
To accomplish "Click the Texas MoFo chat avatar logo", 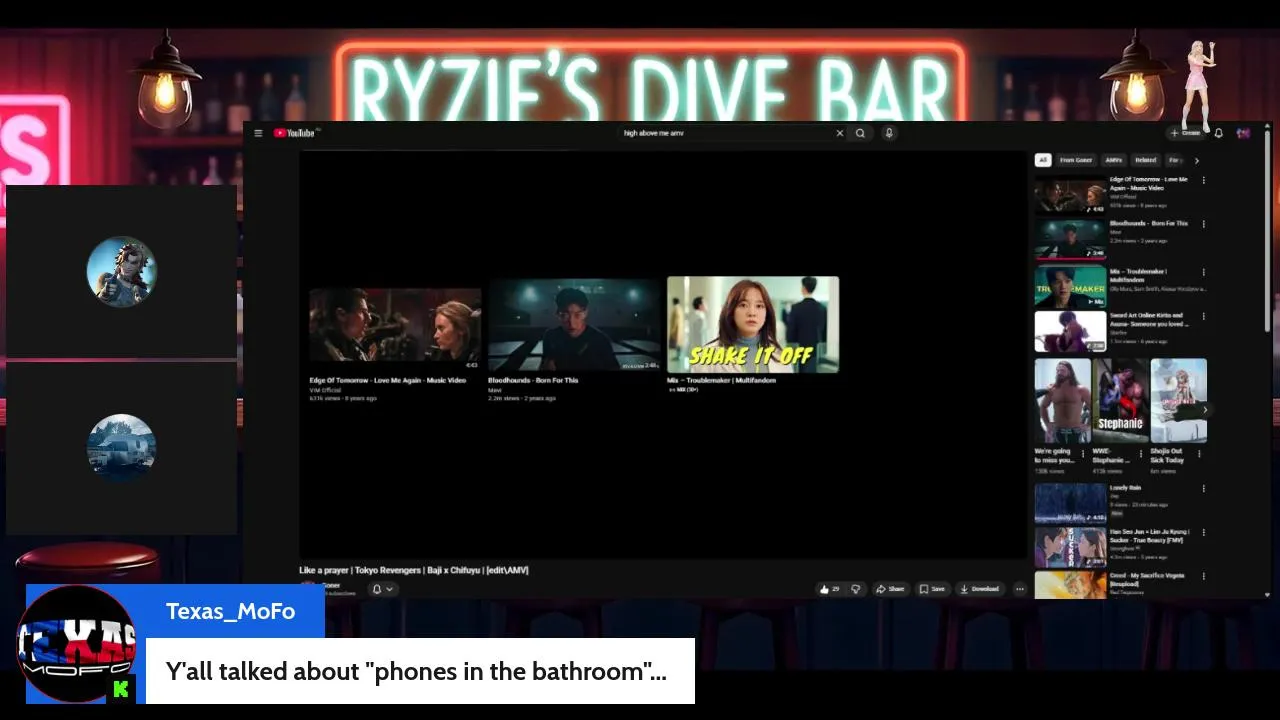I will tap(76, 644).
